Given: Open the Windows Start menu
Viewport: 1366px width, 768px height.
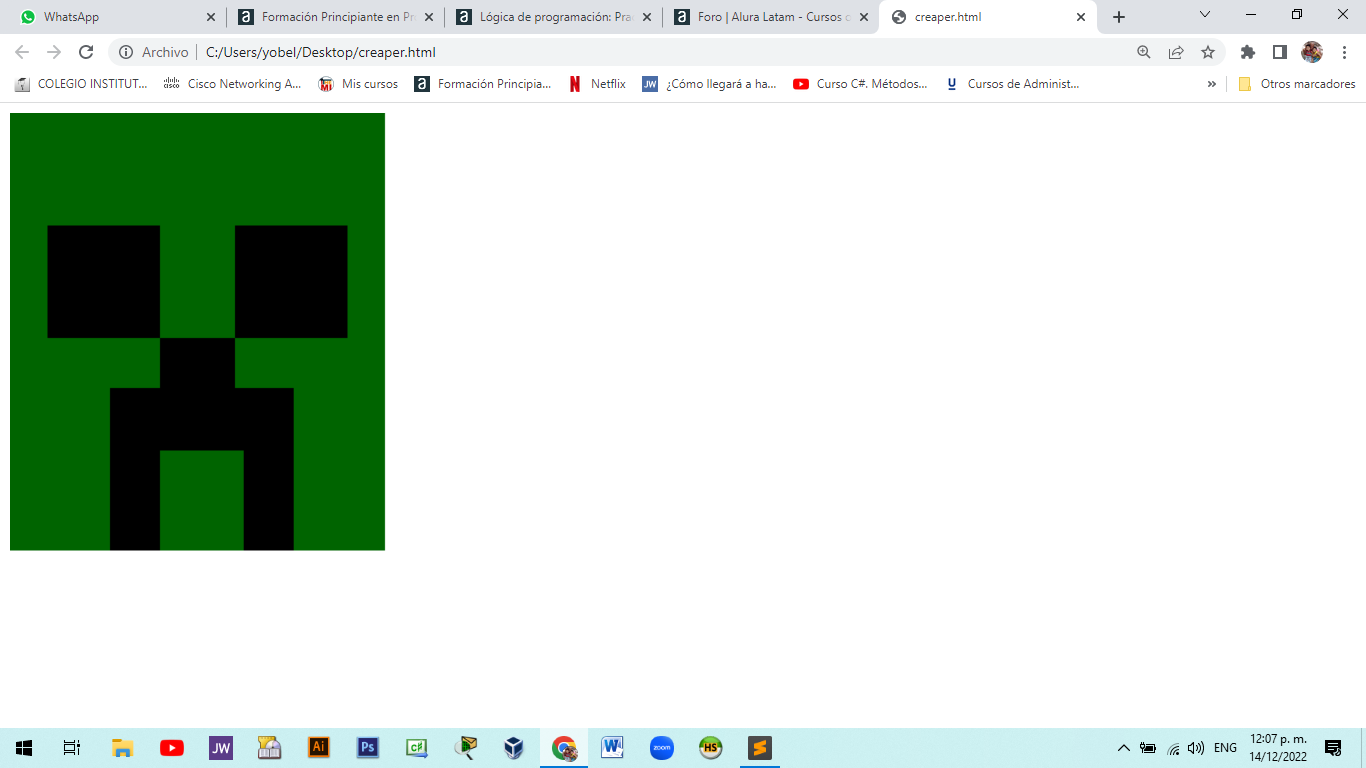Looking at the screenshot, I should pos(24,748).
